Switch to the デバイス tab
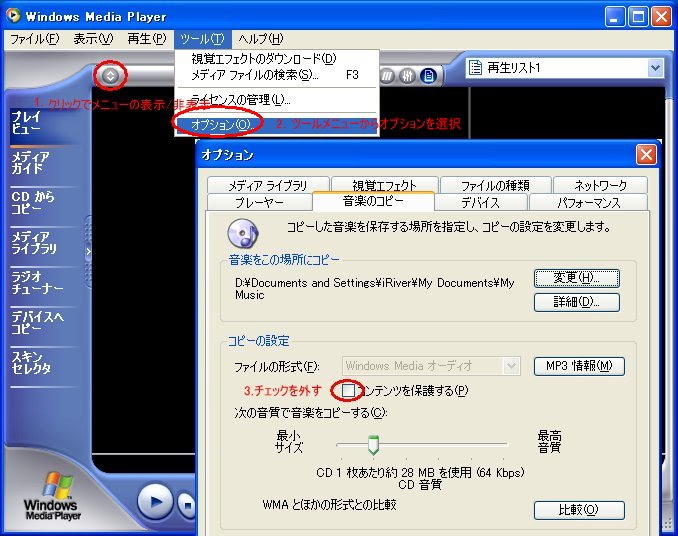 click(480, 202)
